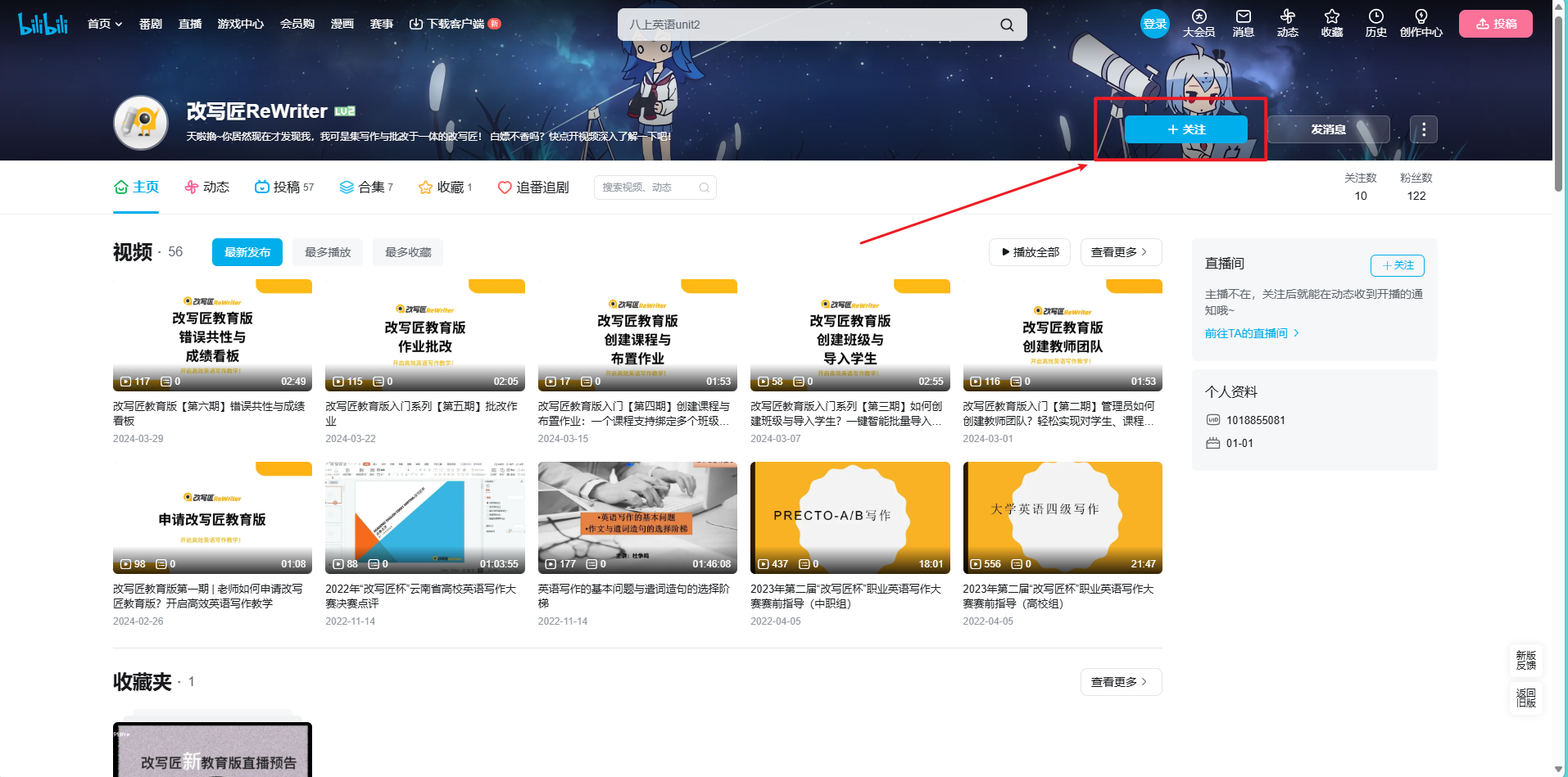
Task: Toggle follow for the 直播间 live room
Action: coord(1397,265)
